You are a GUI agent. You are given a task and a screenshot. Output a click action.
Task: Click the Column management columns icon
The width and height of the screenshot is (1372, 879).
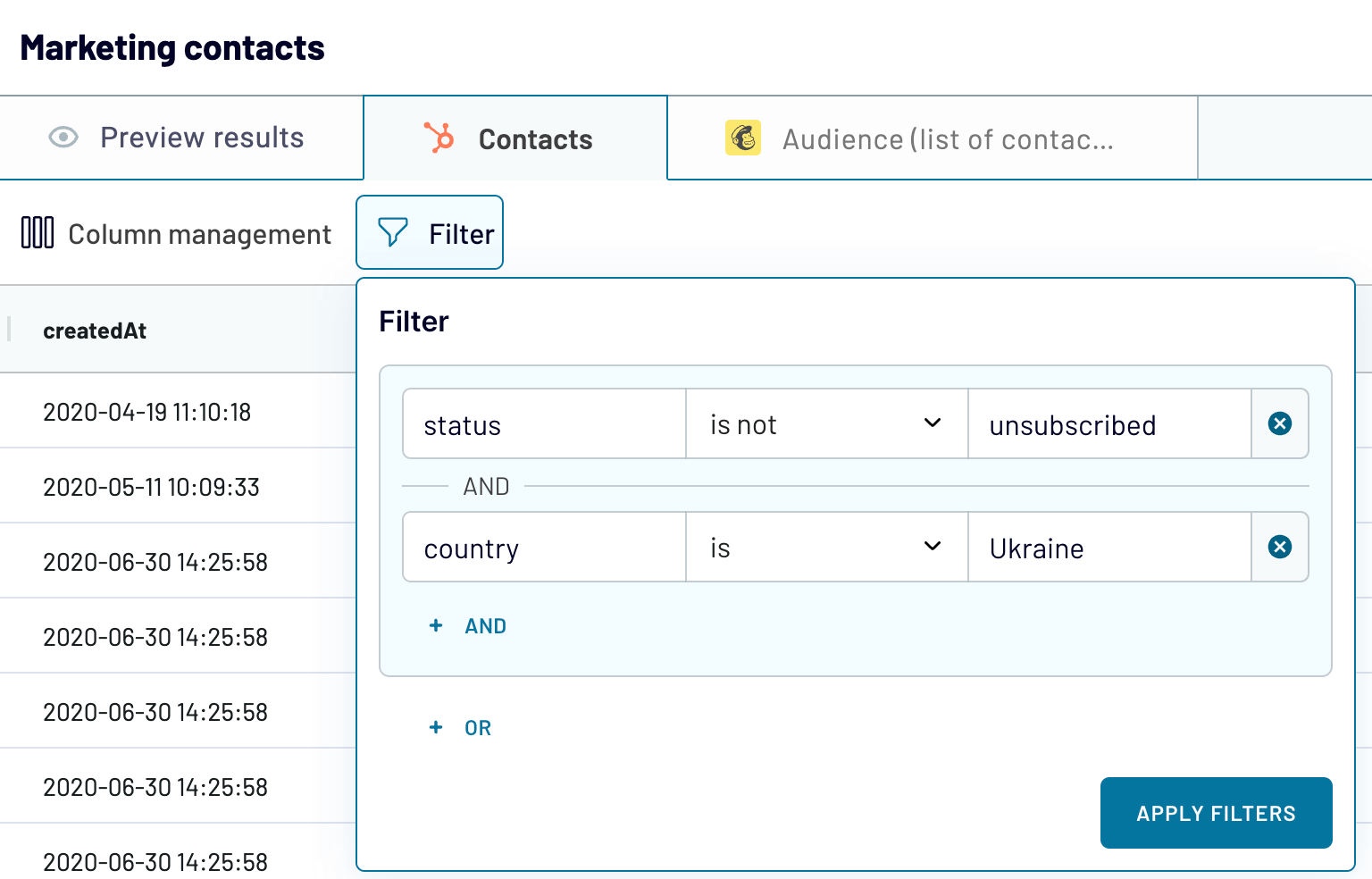[x=38, y=233]
